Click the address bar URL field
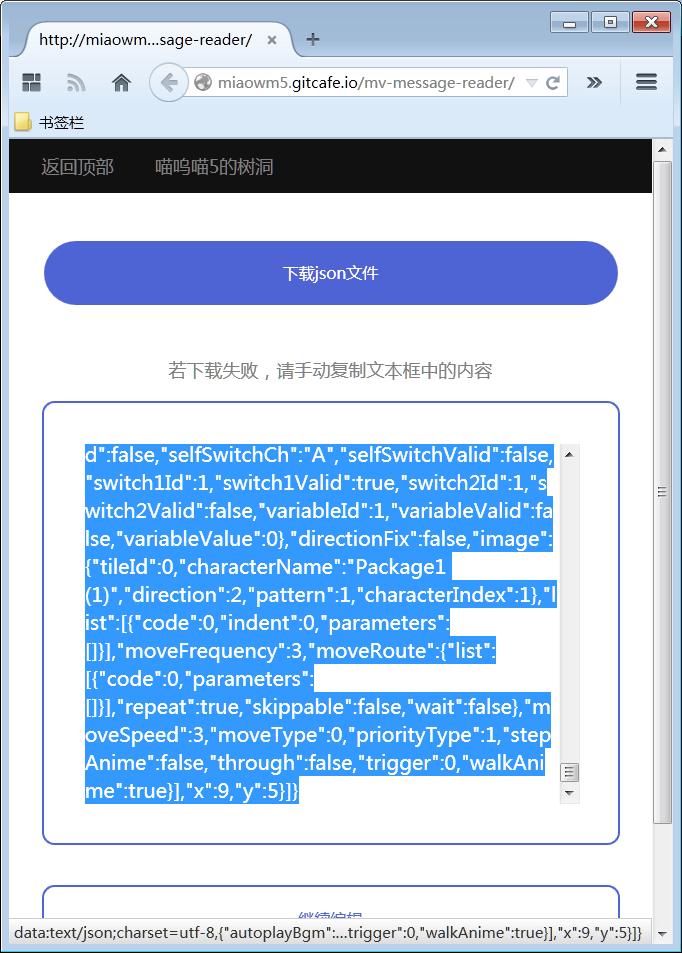The image size is (682, 953). point(367,83)
